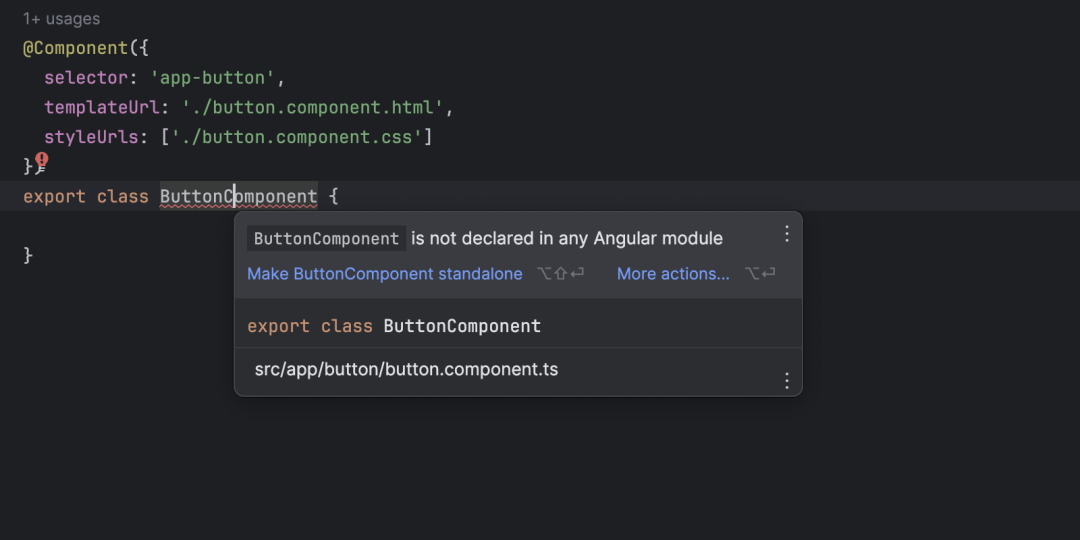Click Make ButtonComponent standalone quick fix
The width and height of the screenshot is (1080, 540).
point(384,274)
